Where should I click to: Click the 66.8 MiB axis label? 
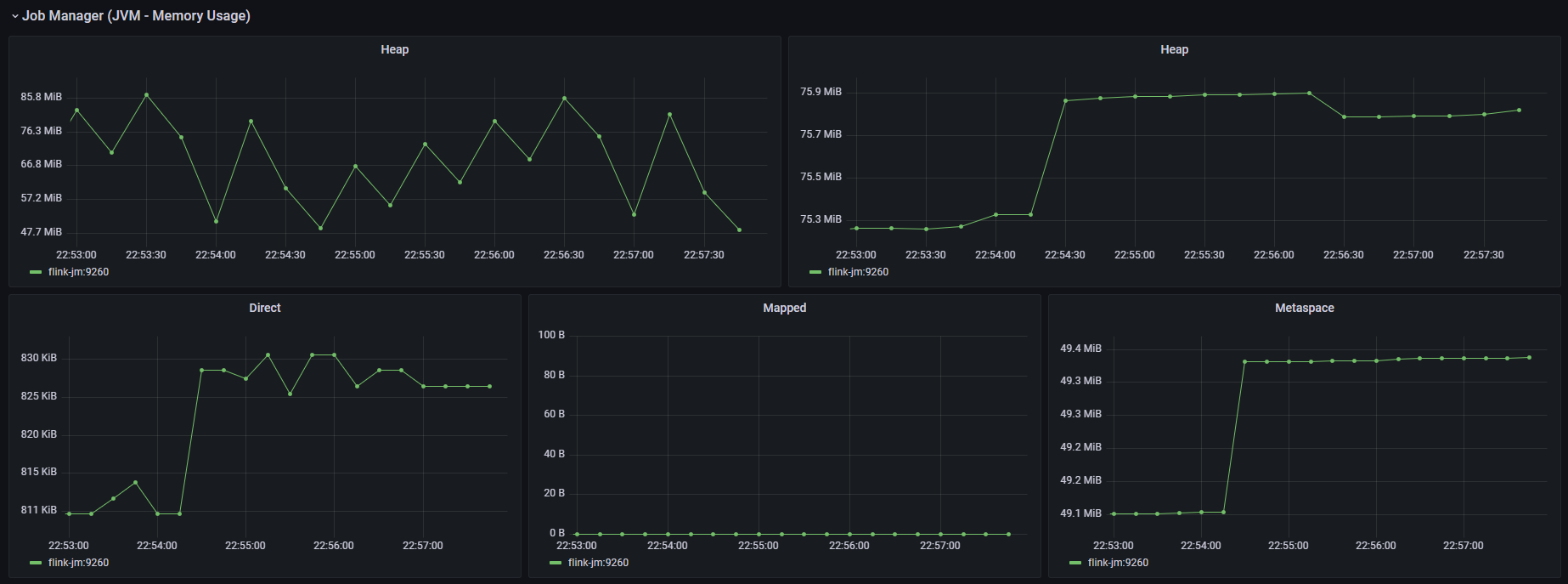point(42,164)
